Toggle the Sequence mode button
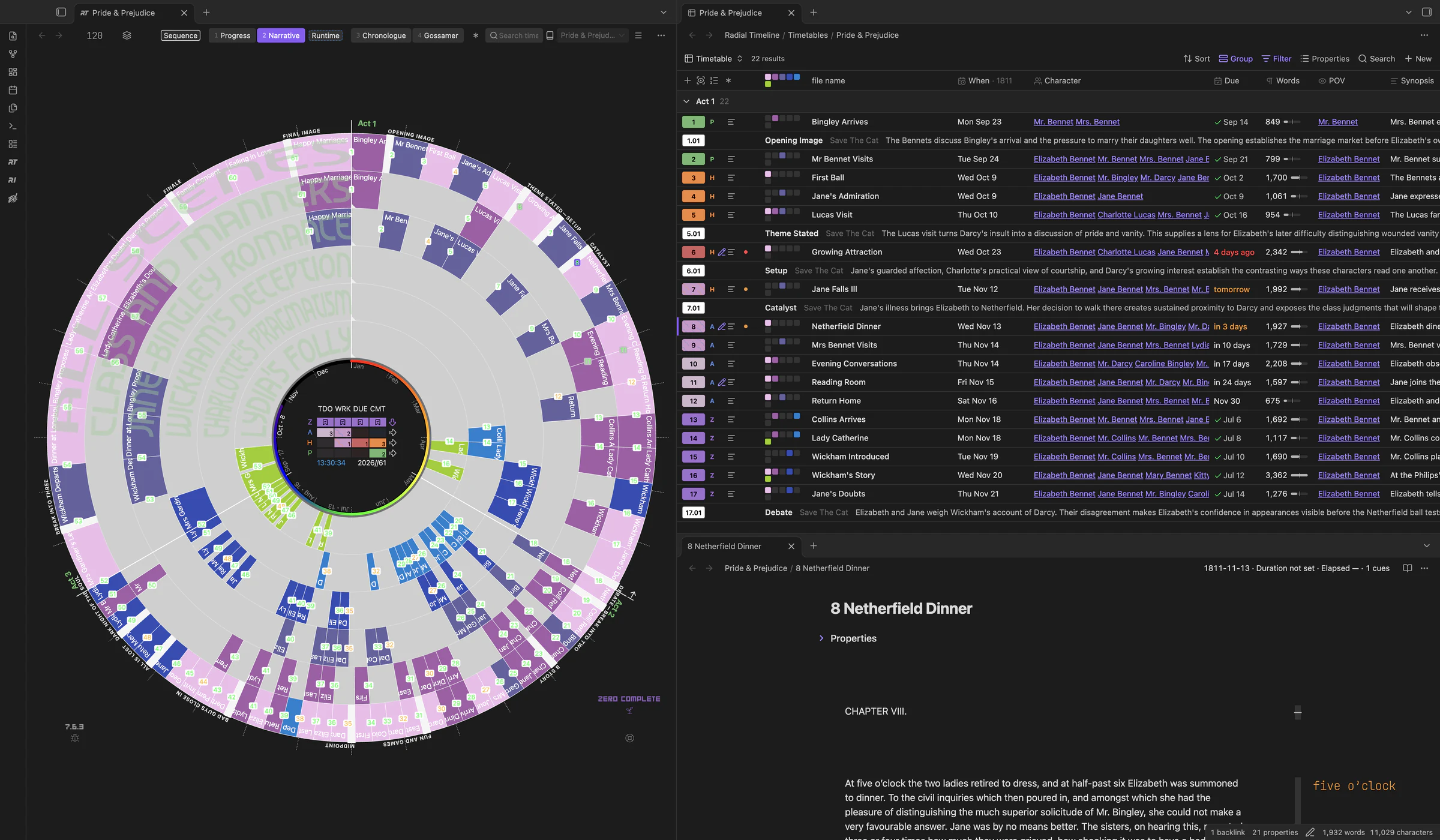The height and width of the screenshot is (840, 1440). pyautogui.click(x=181, y=35)
